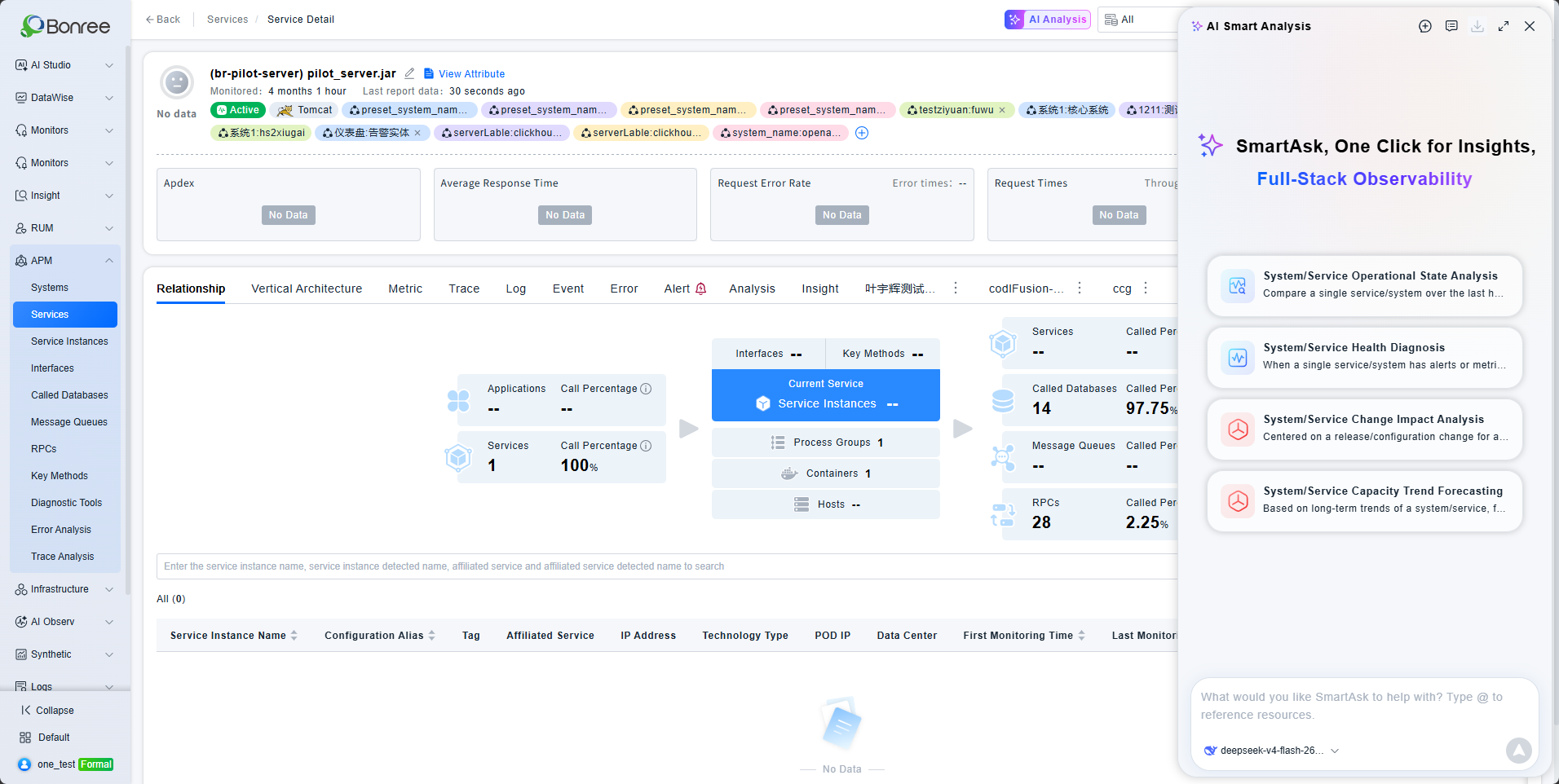Click the download icon in AI Smart Analysis header
This screenshot has height=784, width=1559.
point(1477,26)
